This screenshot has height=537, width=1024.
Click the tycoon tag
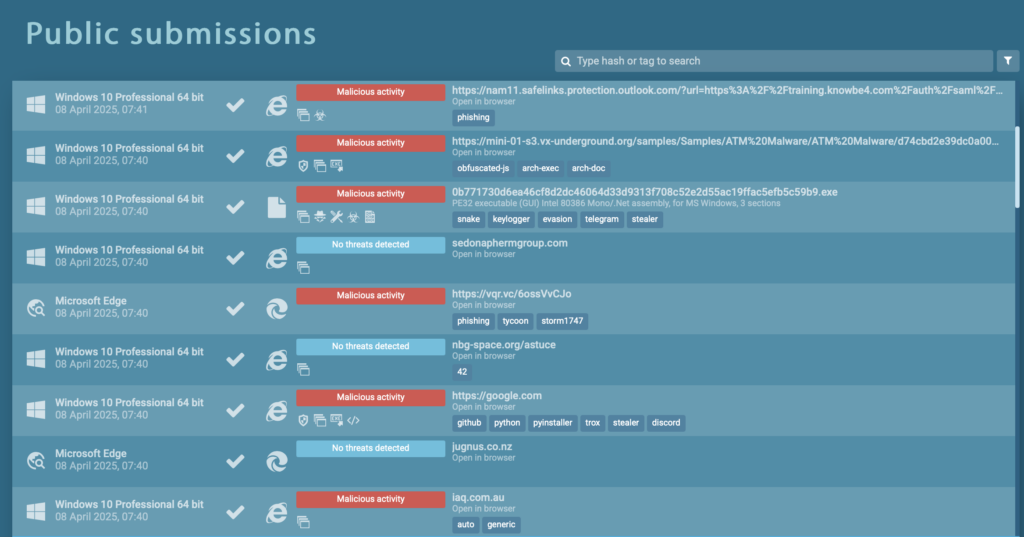point(515,321)
